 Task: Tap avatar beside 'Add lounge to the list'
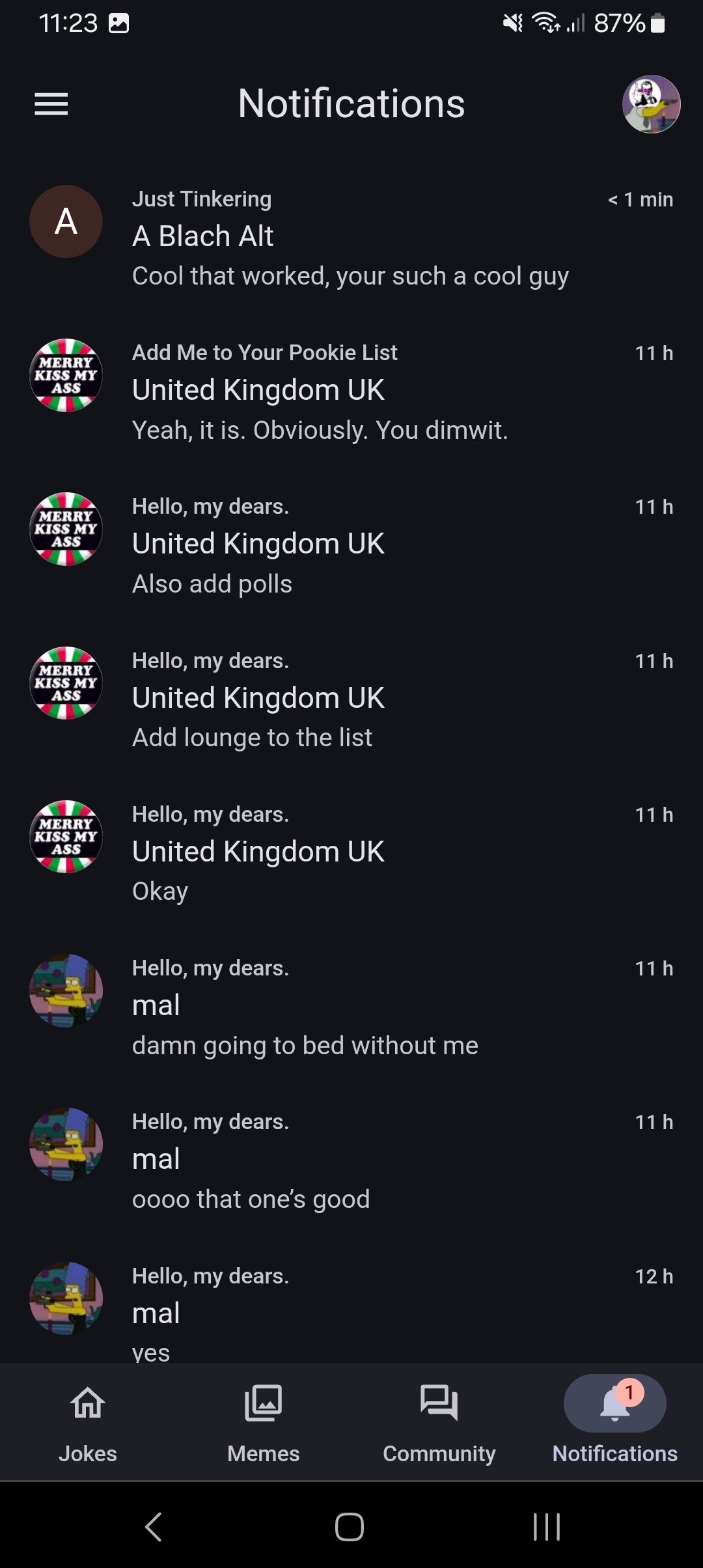point(66,683)
